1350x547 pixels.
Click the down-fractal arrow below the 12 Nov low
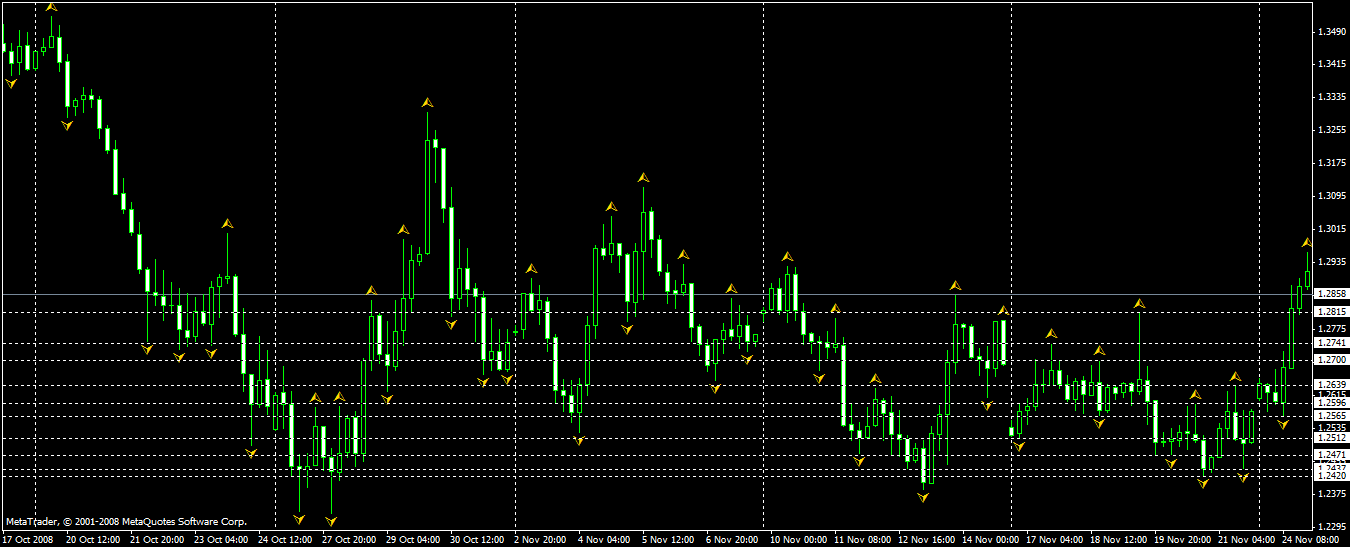coord(923,496)
